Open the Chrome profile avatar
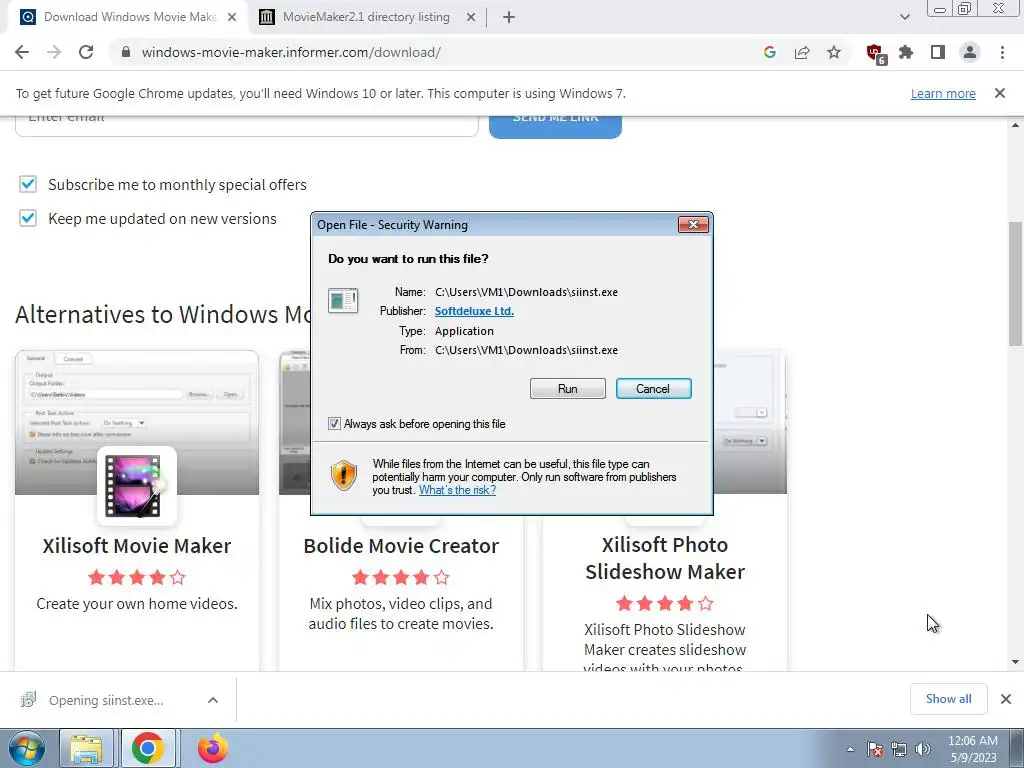 point(970,52)
